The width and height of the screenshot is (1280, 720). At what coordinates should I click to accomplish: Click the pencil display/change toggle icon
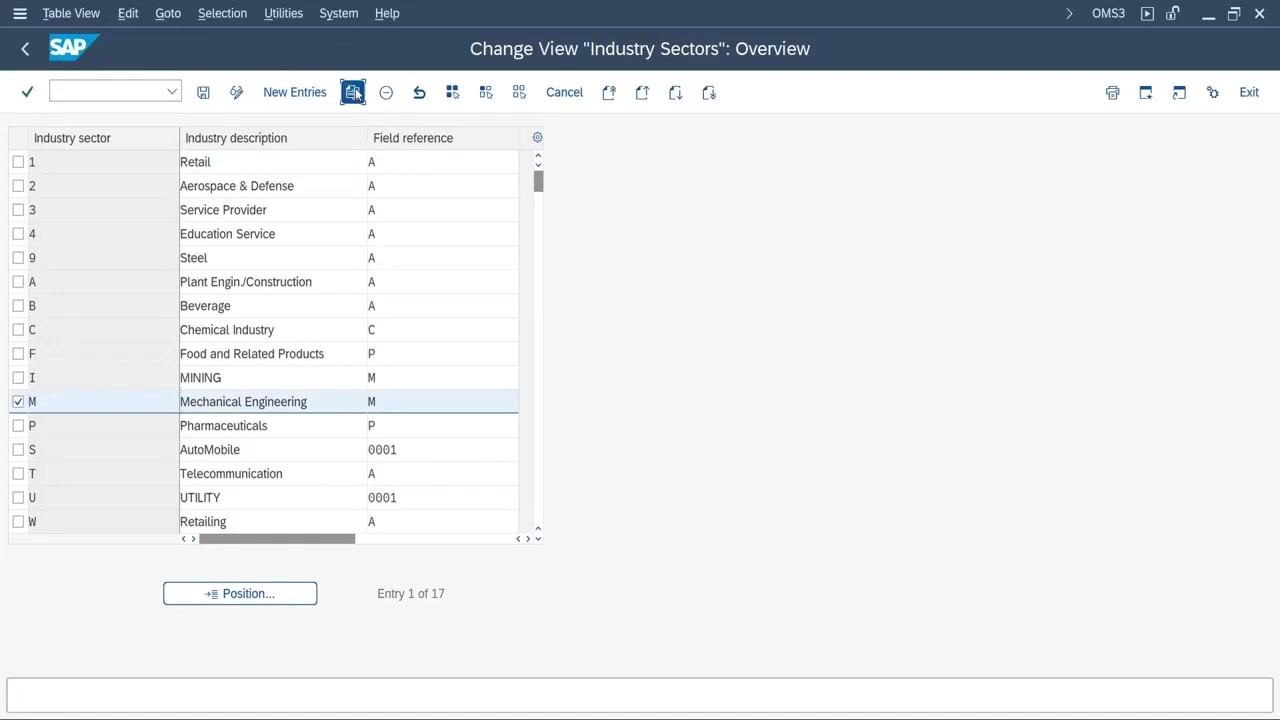coord(236,92)
